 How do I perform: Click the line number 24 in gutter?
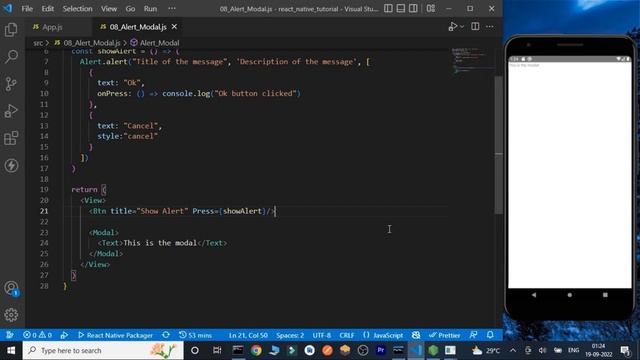[44, 243]
